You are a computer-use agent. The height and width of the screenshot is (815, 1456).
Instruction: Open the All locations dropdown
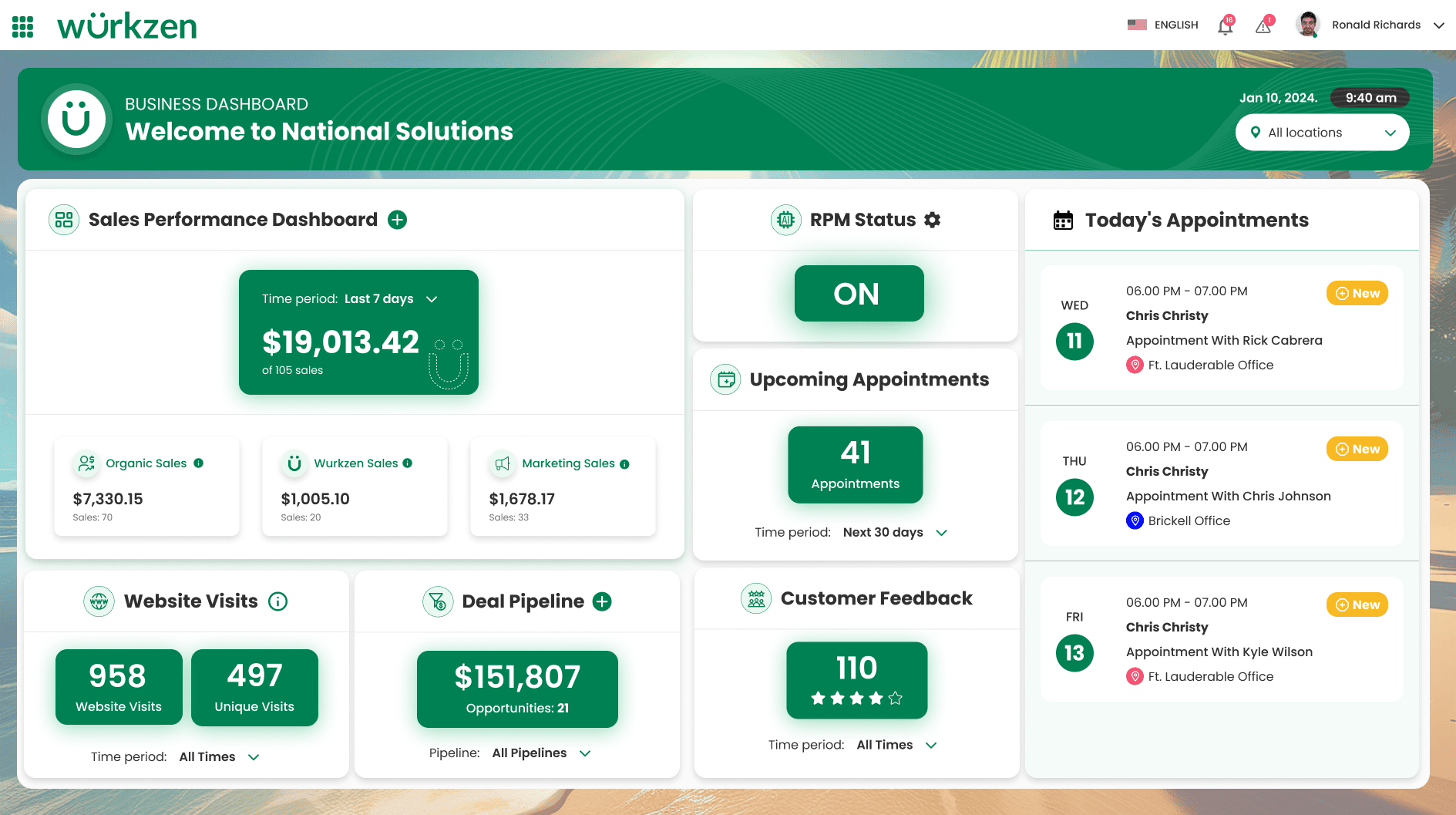tap(1322, 133)
